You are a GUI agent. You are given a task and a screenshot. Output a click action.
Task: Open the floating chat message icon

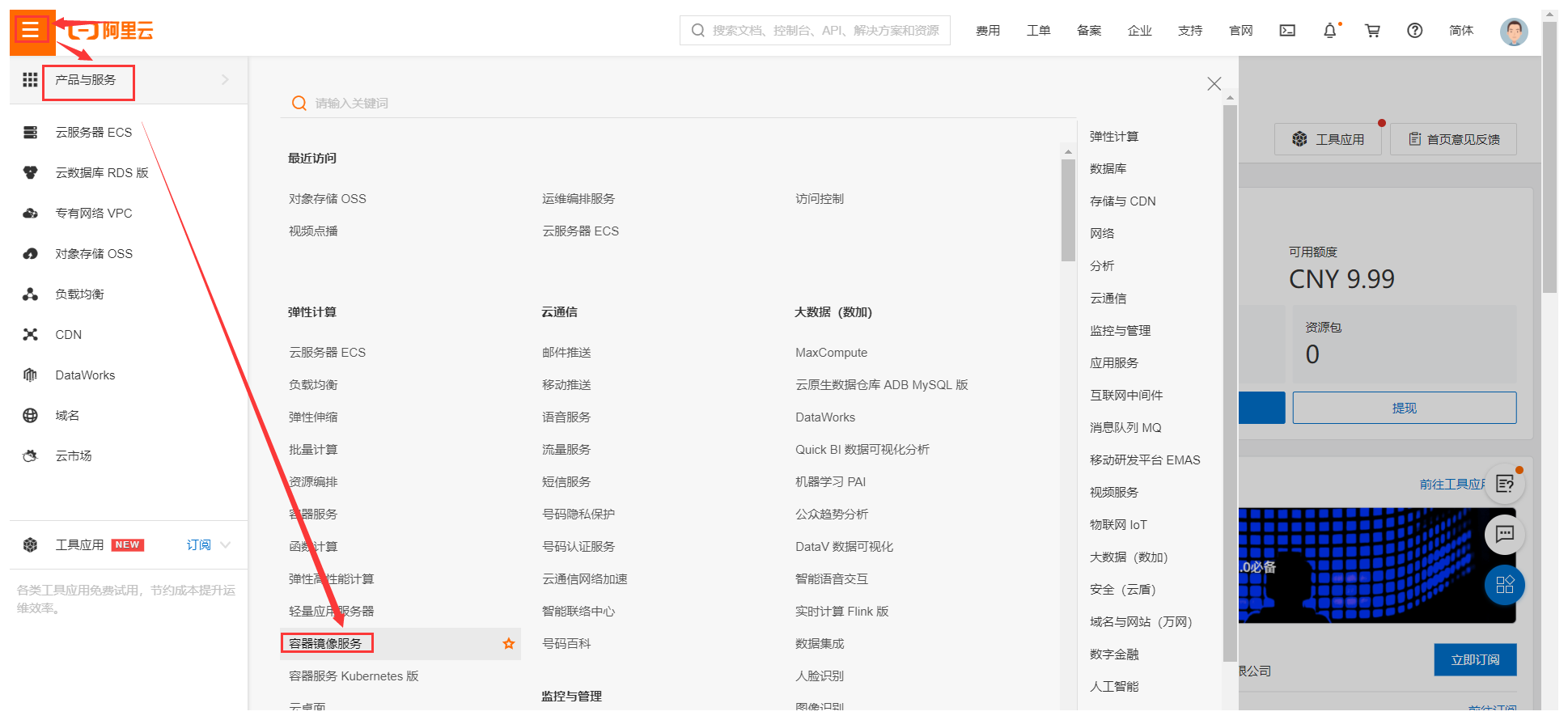click(1505, 534)
